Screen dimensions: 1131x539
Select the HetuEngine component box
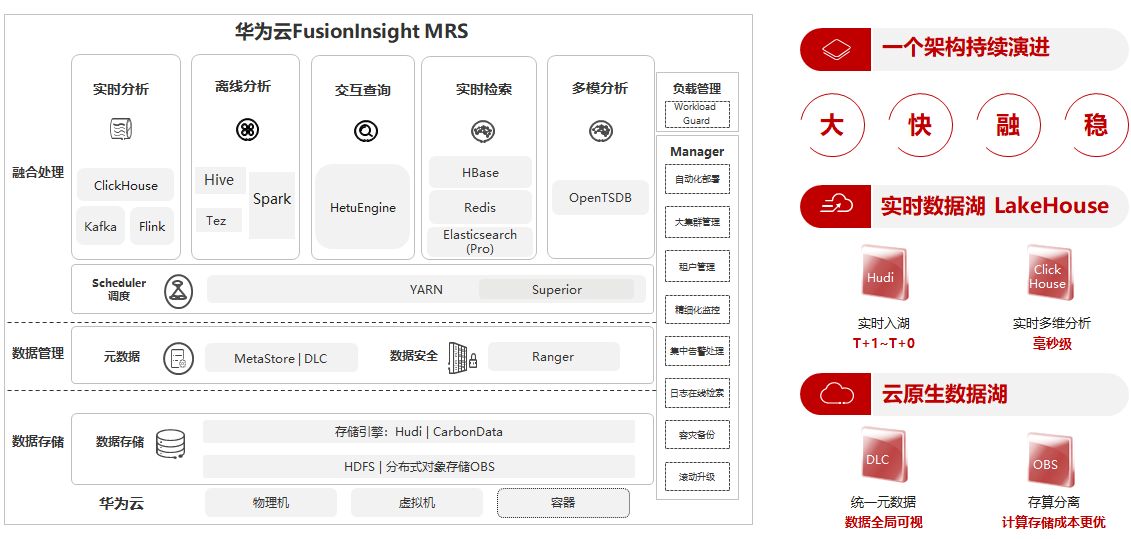coord(363,207)
